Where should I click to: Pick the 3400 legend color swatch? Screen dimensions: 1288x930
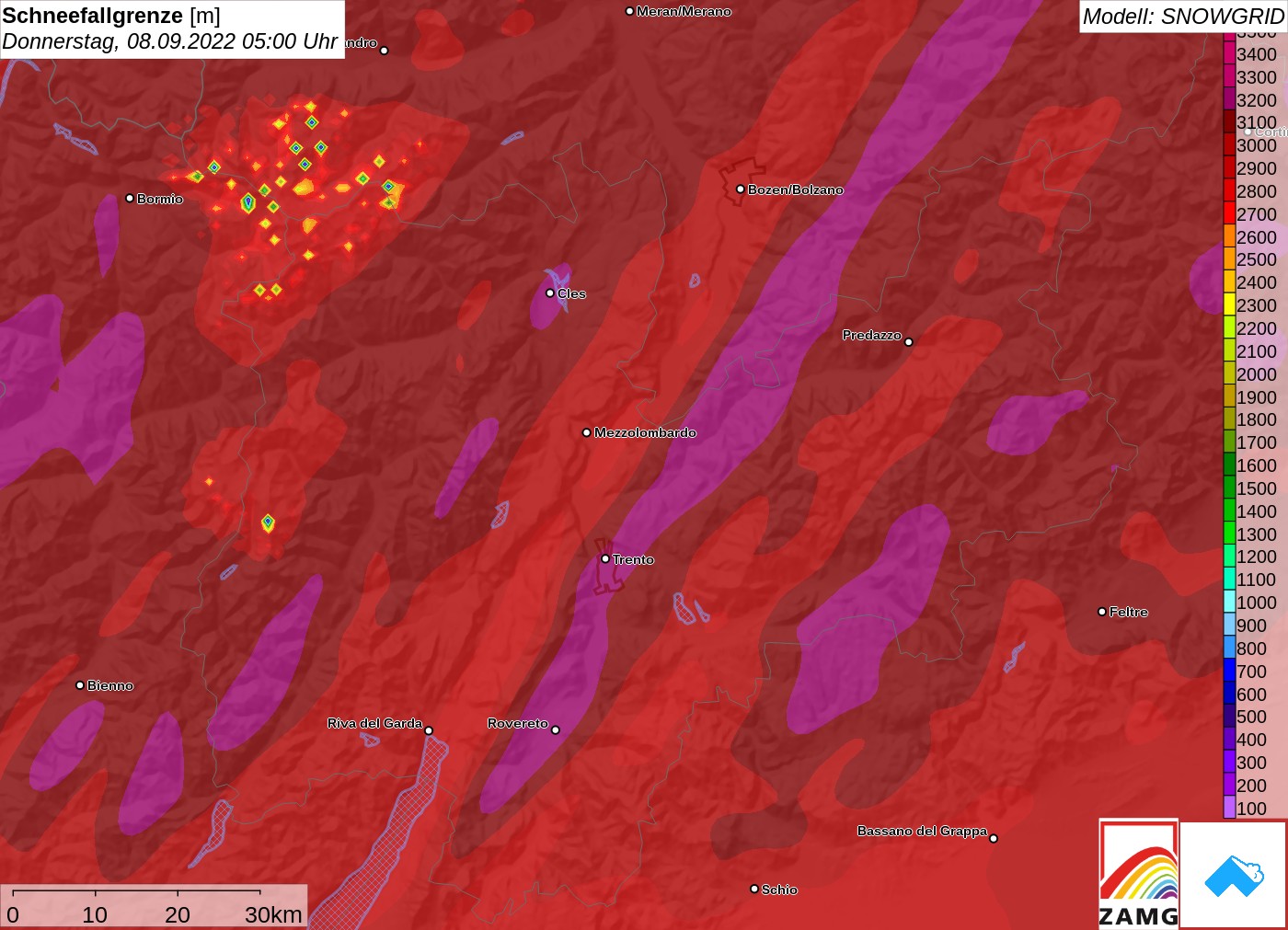tap(1229, 54)
